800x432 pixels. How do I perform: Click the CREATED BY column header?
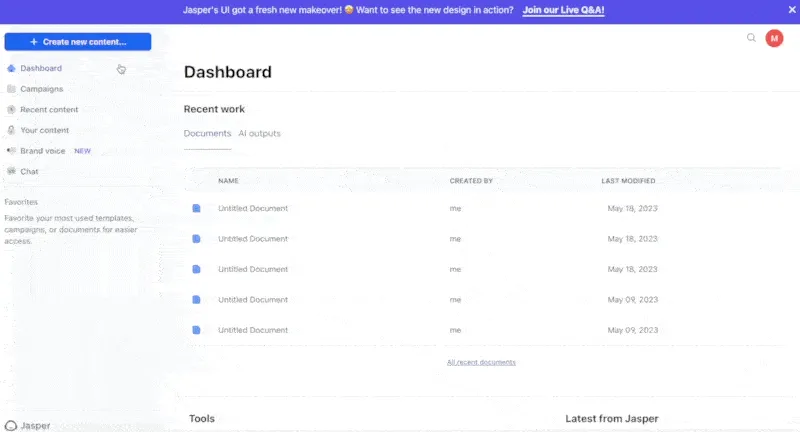(471, 181)
